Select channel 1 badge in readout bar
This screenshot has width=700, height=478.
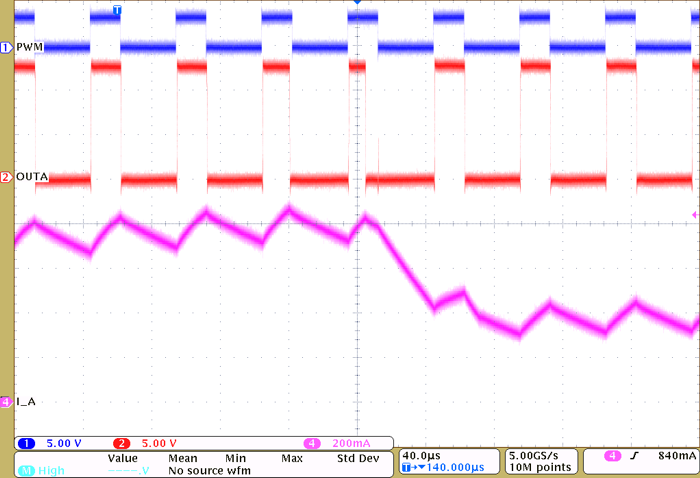[26, 443]
